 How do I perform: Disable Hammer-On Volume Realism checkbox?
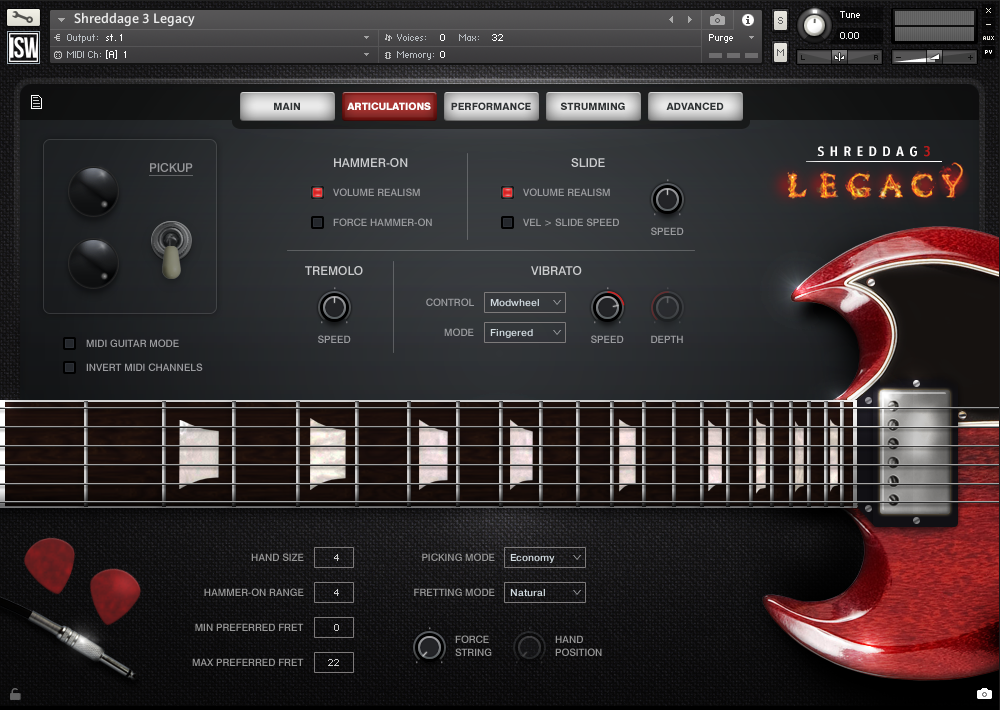pyautogui.click(x=318, y=192)
